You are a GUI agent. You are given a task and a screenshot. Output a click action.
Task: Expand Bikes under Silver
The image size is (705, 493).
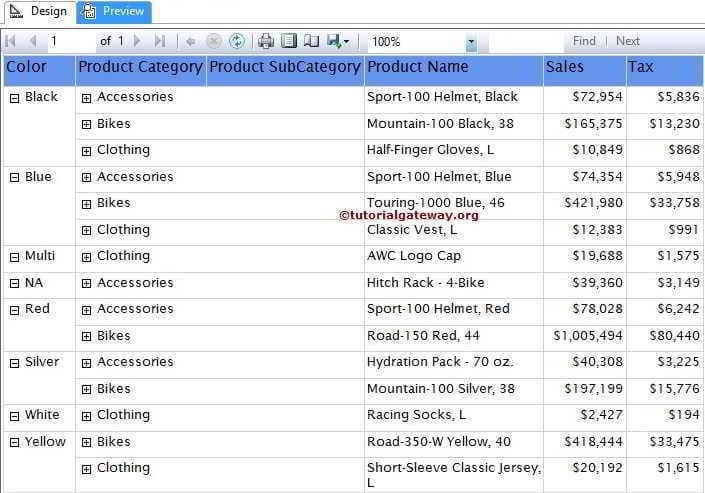coord(86,390)
